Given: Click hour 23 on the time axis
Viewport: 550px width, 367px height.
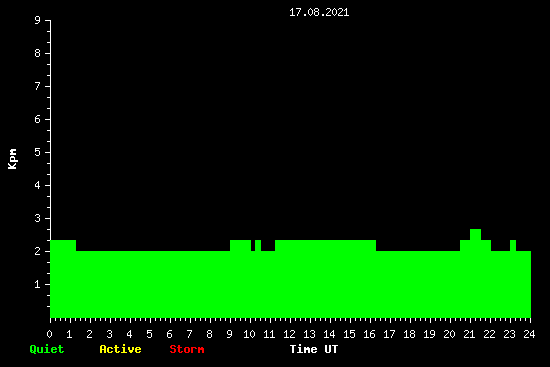Looking at the screenshot, I should coord(509,334).
